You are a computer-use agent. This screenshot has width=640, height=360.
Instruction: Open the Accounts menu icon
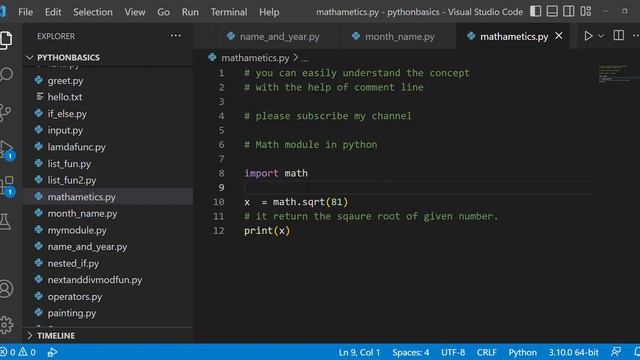(x=6, y=289)
